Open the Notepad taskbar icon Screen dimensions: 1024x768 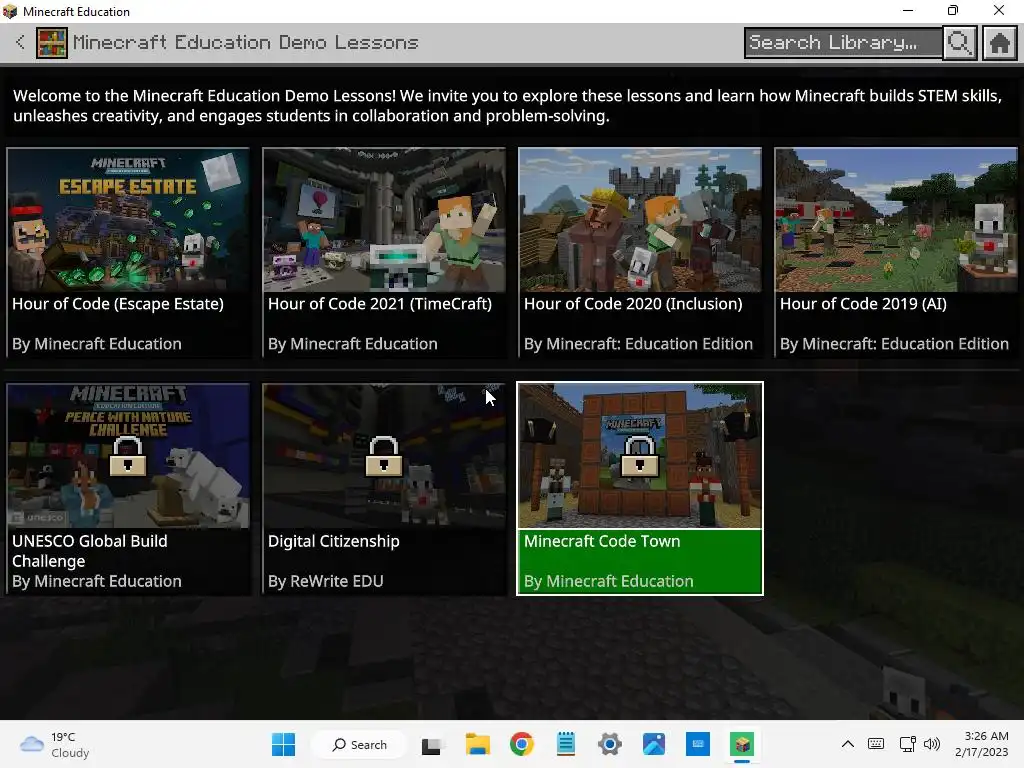566,744
